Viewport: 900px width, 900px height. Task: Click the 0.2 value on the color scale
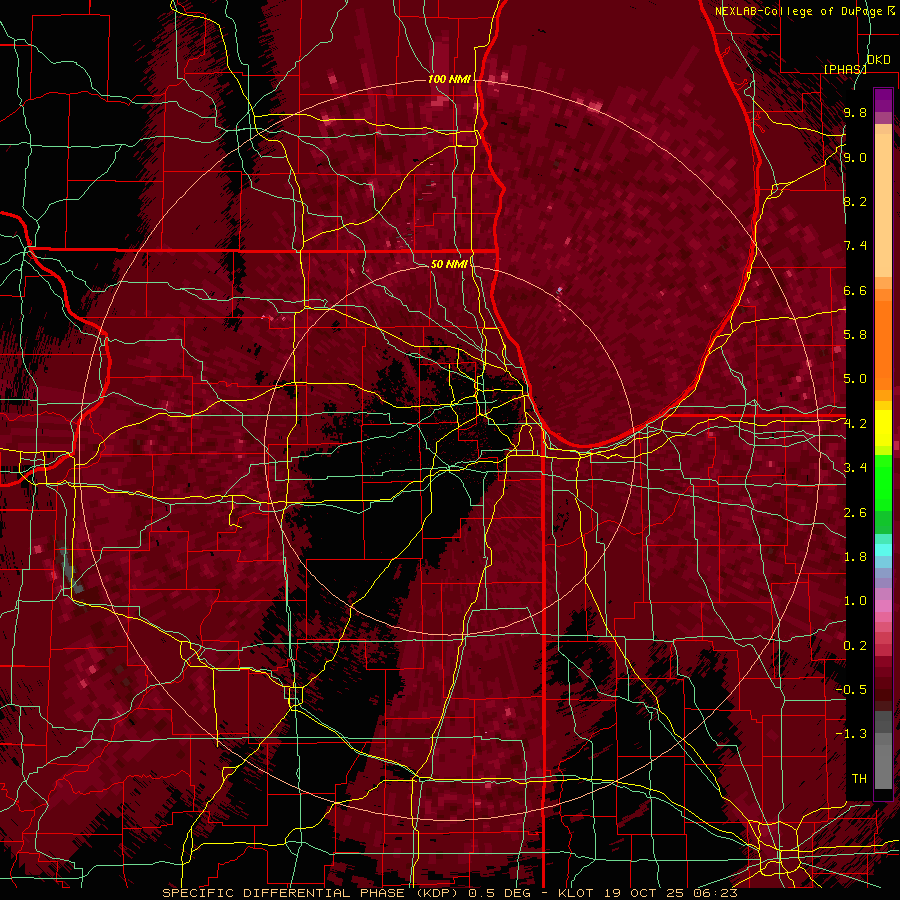pos(855,646)
